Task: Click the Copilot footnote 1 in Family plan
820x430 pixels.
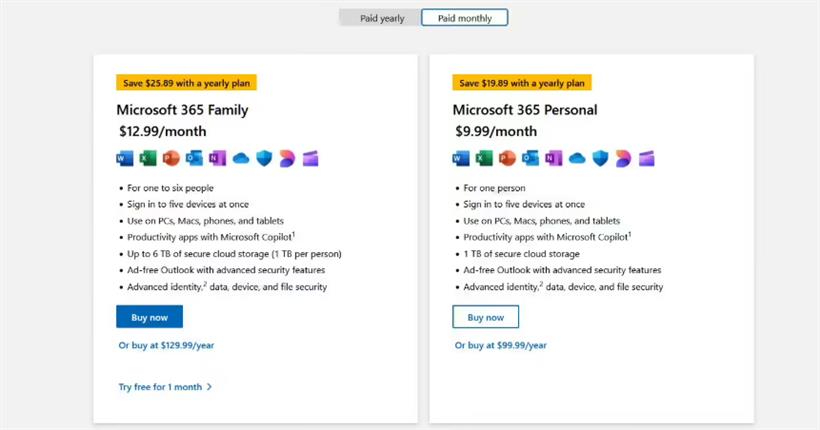Action: [294, 234]
